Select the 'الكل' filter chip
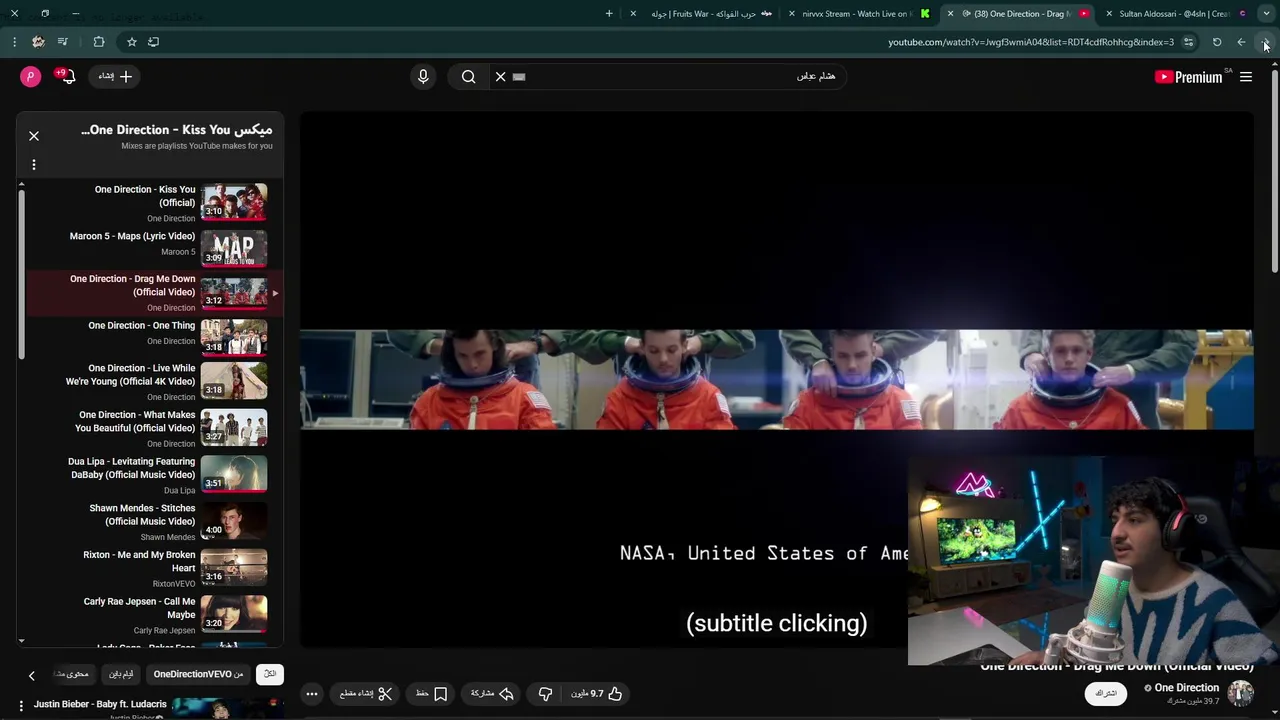 [270, 675]
